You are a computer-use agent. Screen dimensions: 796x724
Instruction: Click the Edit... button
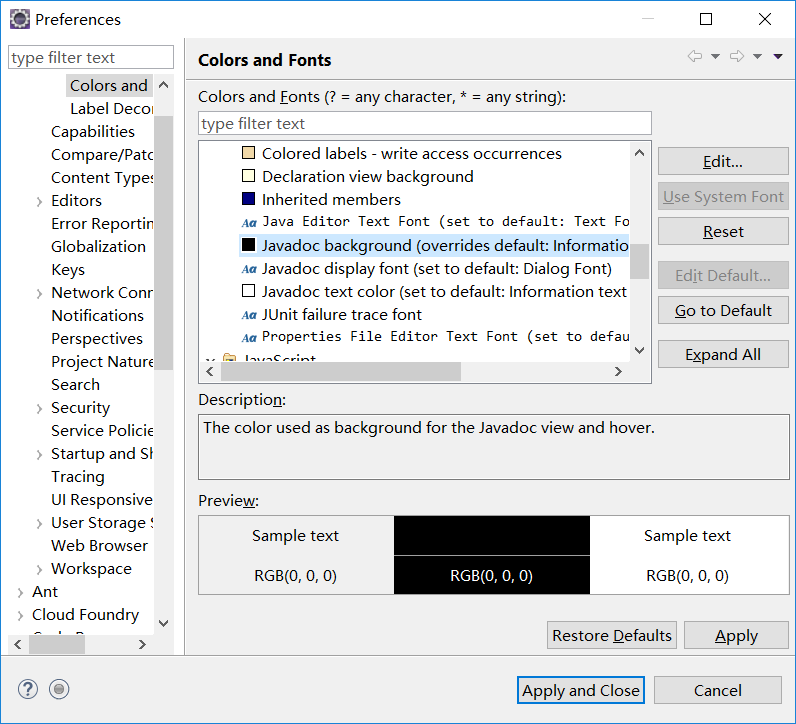tap(723, 161)
